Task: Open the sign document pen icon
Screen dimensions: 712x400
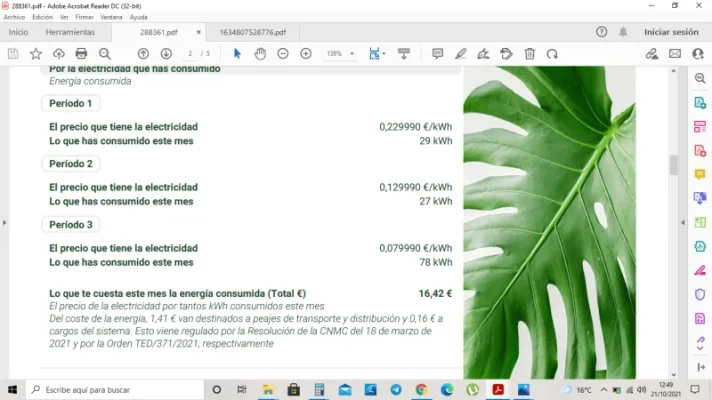Action: click(483, 54)
